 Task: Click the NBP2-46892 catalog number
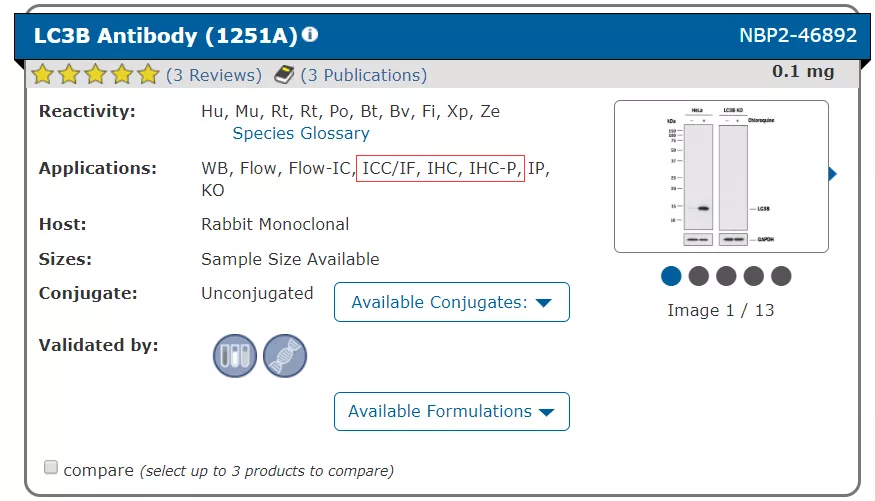tap(797, 35)
